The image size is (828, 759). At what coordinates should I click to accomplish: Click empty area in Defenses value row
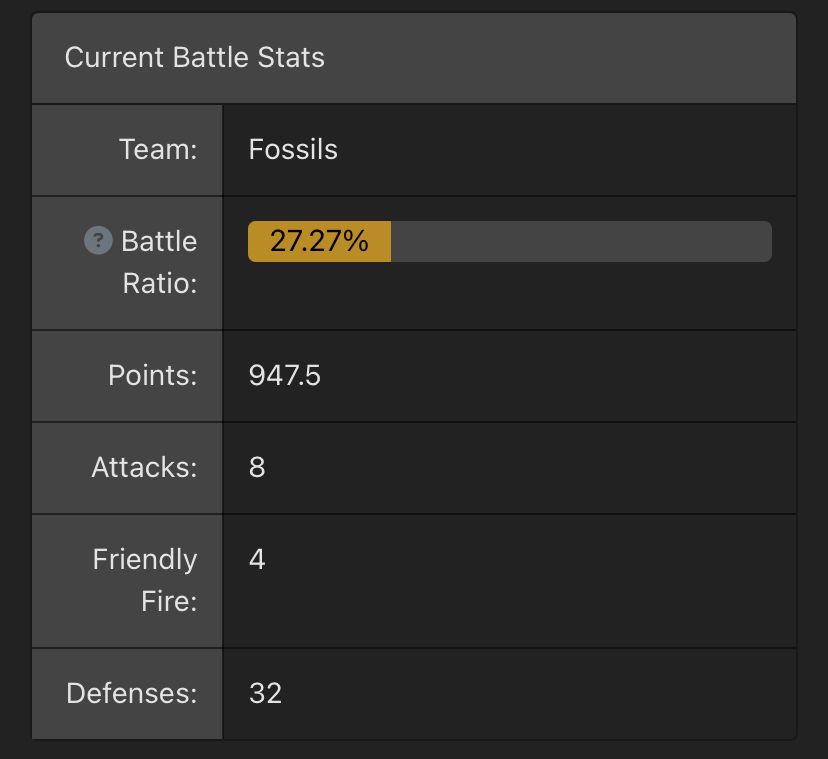[x=539, y=694]
